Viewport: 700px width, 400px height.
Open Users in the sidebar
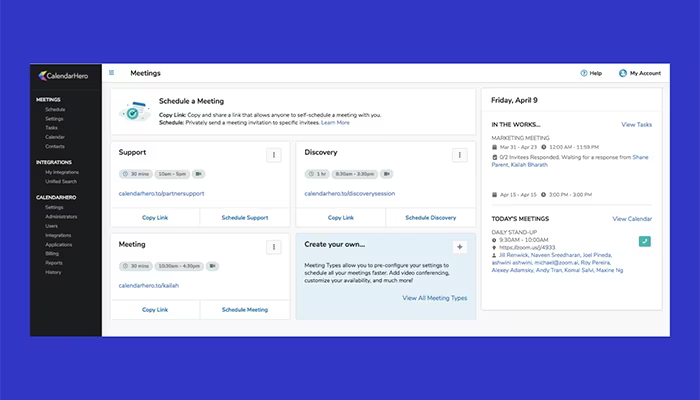[x=51, y=226]
